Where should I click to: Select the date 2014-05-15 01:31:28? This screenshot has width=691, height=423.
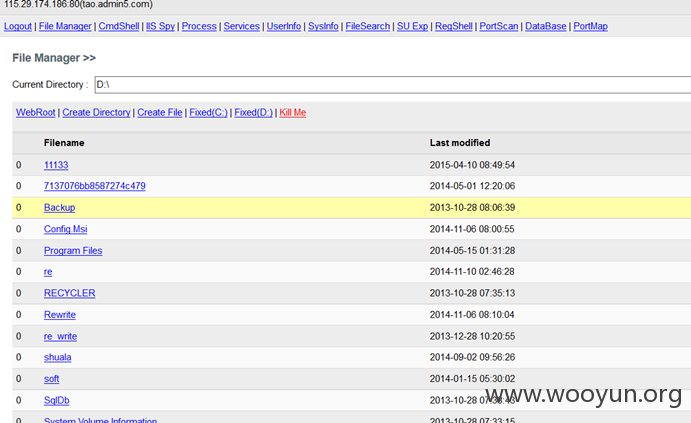tap(472, 251)
